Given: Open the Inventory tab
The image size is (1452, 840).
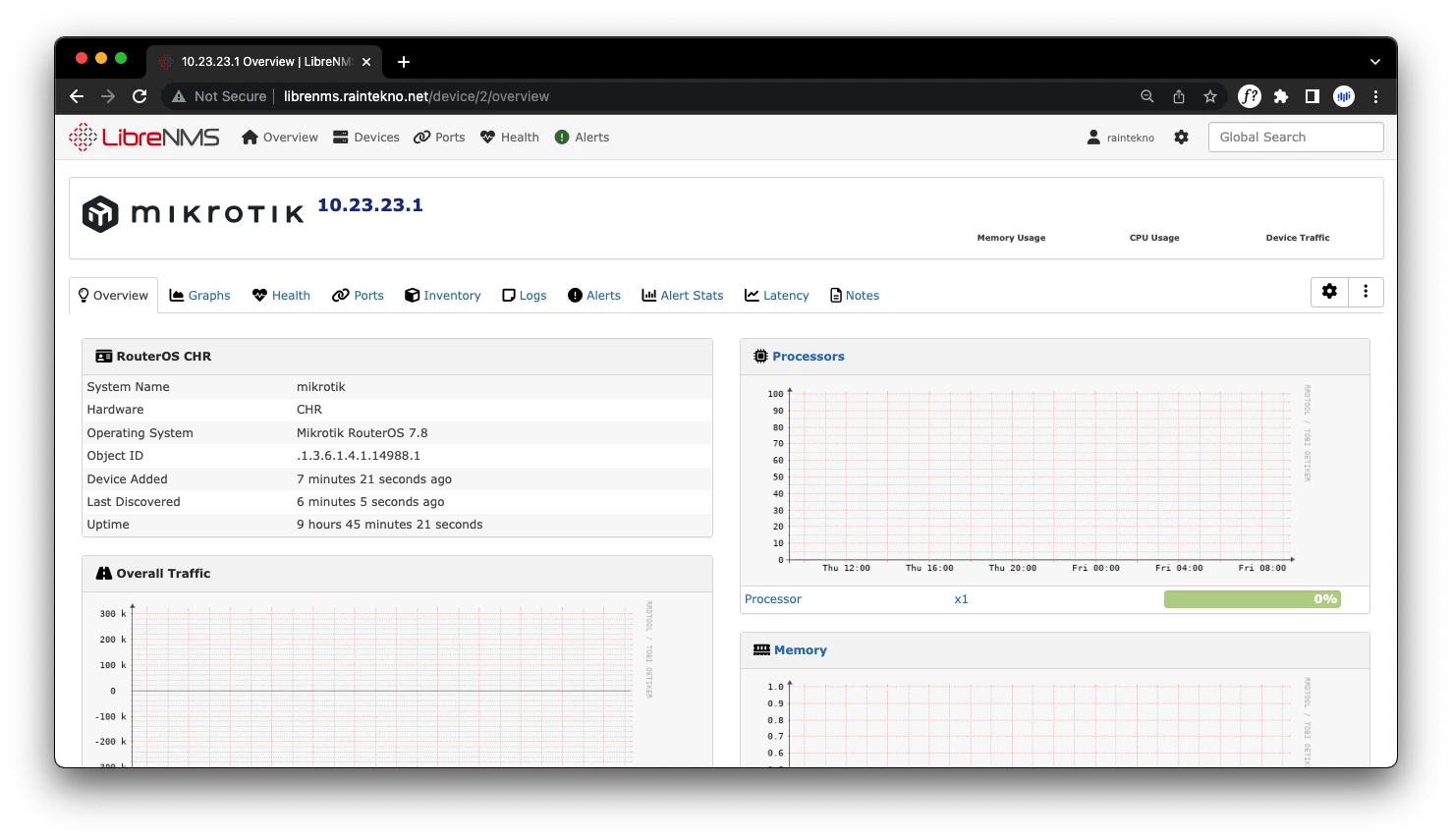Looking at the screenshot, I should (x=443, y=296).
